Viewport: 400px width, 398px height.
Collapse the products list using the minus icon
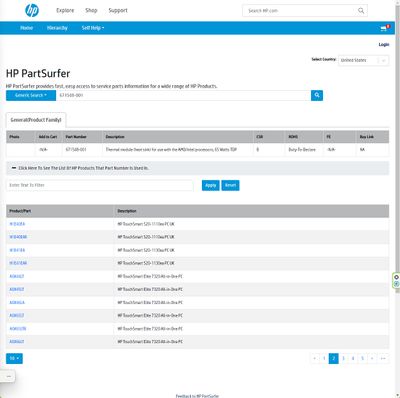pyautogui.click(x=14, y=168)
